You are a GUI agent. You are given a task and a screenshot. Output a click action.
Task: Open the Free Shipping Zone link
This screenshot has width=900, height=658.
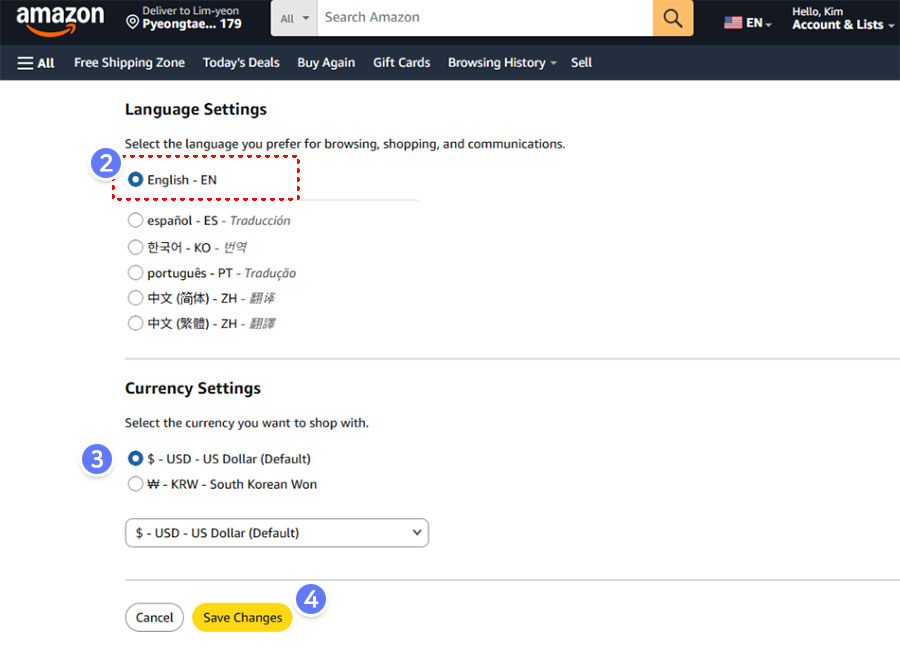129,62
